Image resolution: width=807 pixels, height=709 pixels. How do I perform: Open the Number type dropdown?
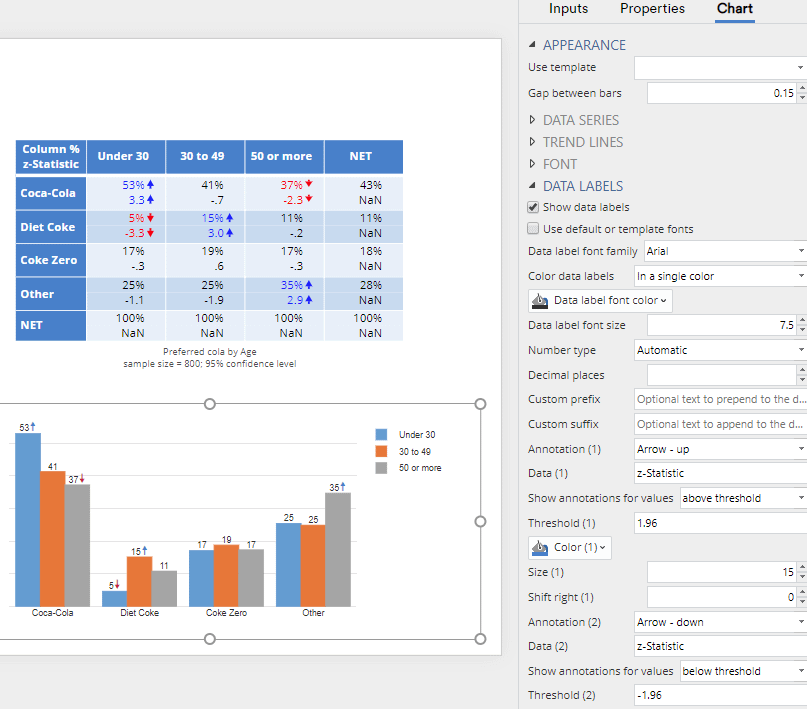[719, 350]
